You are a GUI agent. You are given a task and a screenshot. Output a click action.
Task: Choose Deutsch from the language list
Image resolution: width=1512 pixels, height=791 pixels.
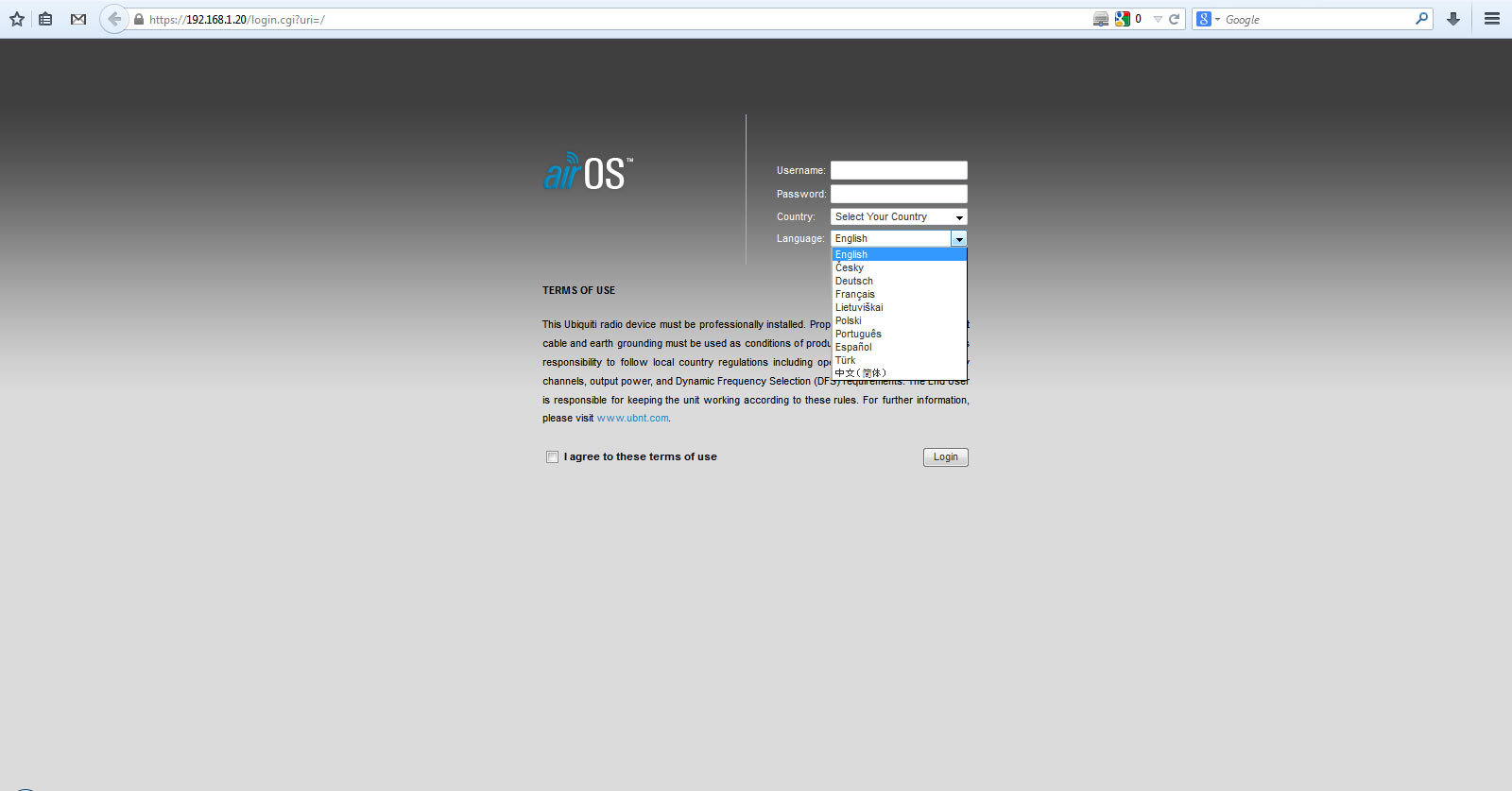(x=854, y=282)
